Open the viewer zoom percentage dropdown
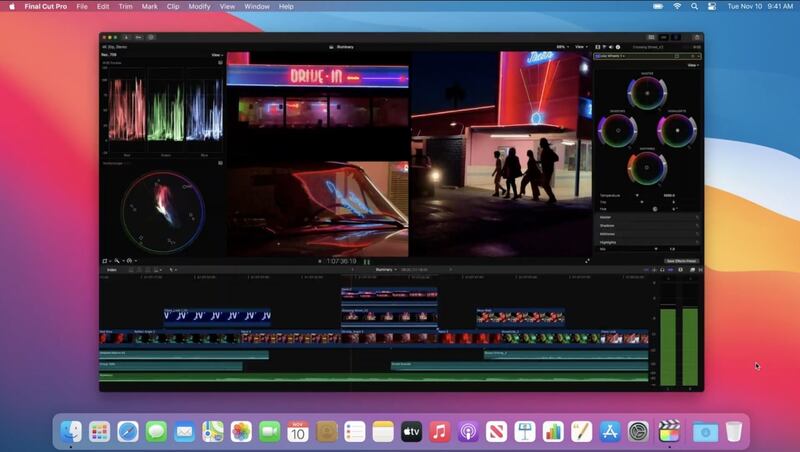 pos(563,46)
